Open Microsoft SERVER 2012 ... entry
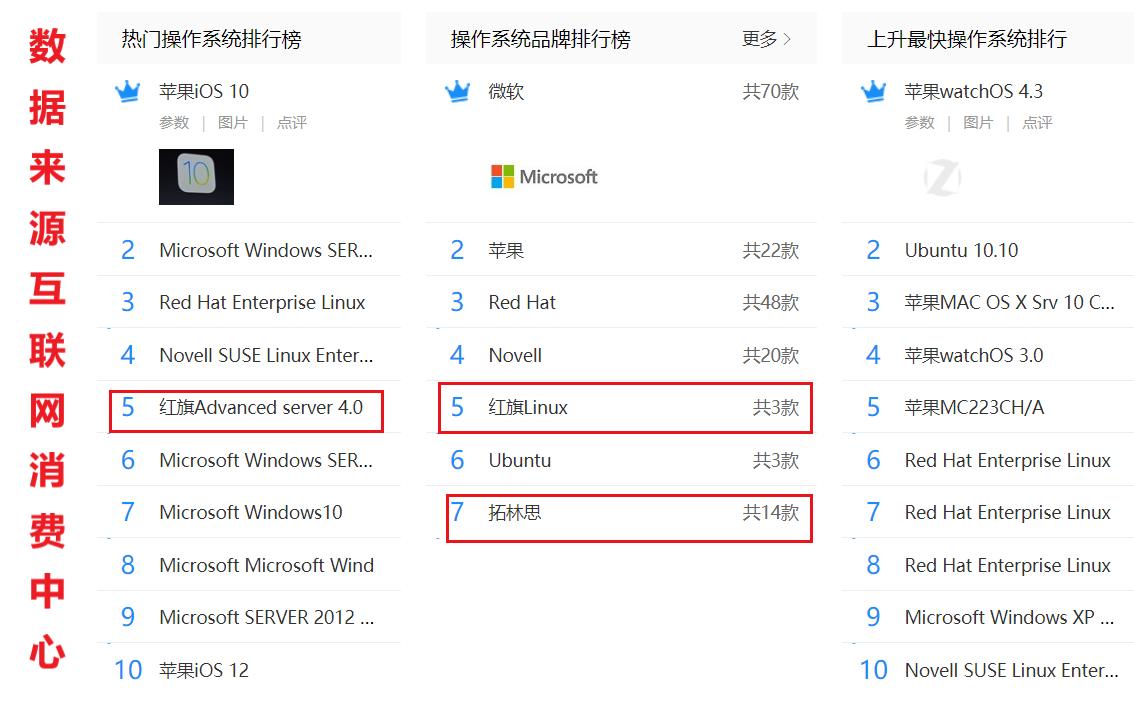Viewport: 1134px width, 718px height. click(267, 617)
